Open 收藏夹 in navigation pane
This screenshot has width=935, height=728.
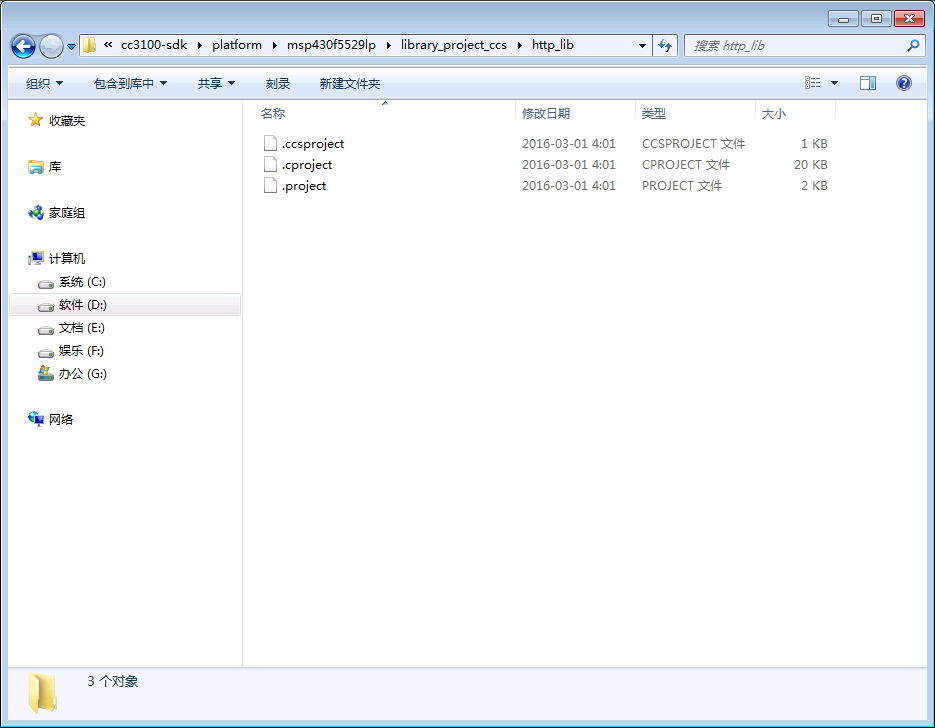coord(67,120)
